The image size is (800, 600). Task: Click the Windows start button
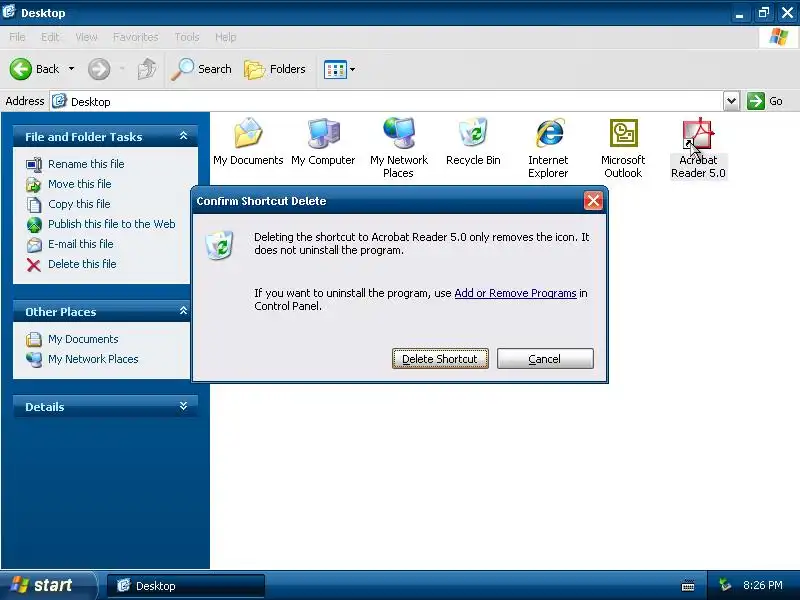[47, 585]
